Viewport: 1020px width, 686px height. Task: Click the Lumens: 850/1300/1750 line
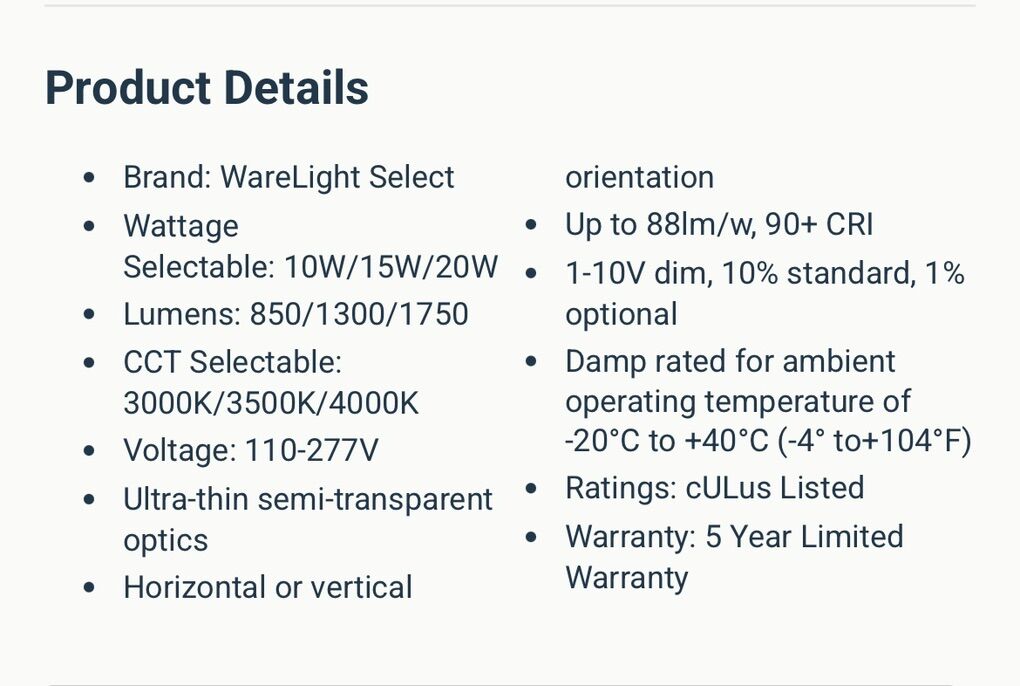coord(296,314)
